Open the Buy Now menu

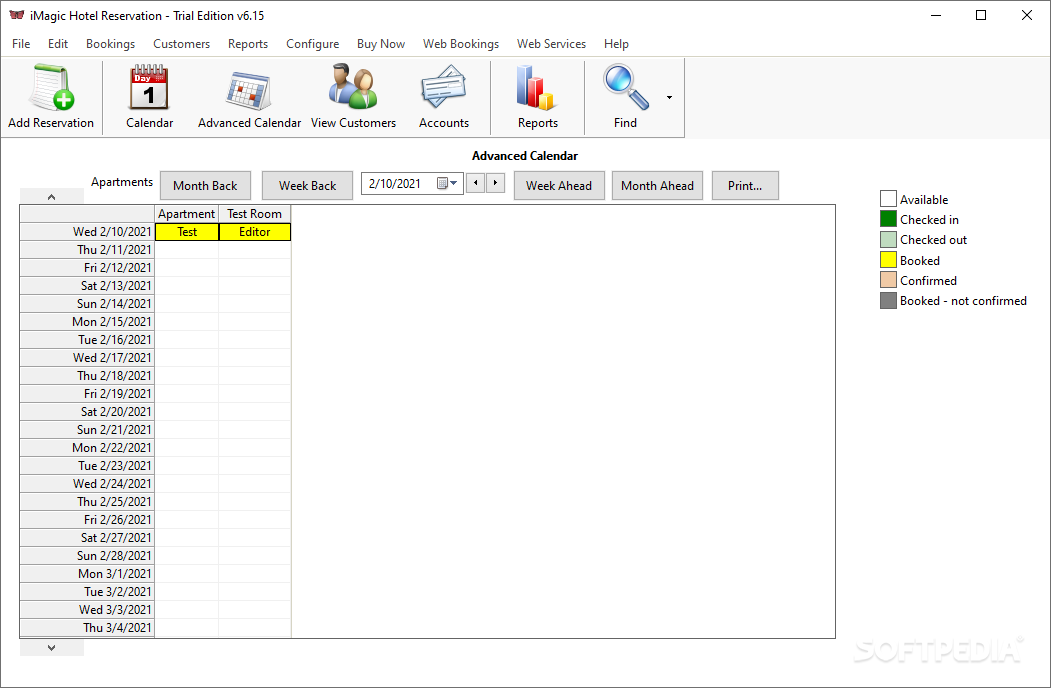(x=381, y=44)
